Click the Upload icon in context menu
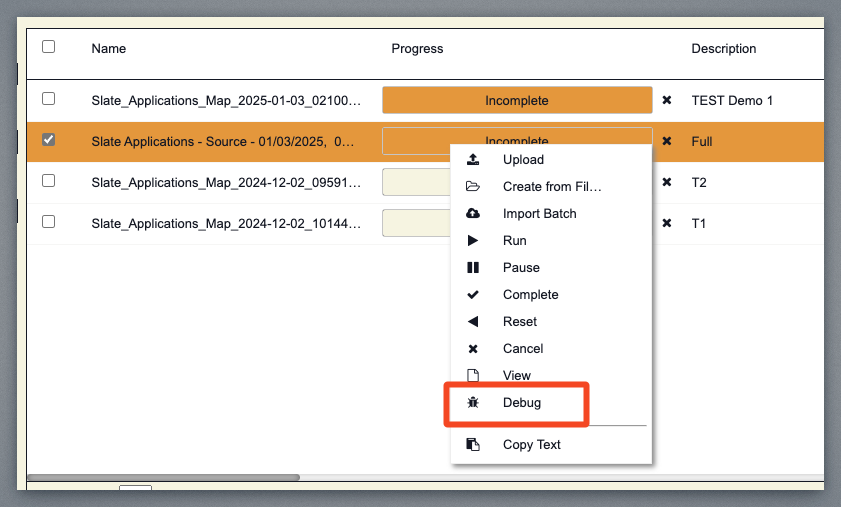The image size is (841, 507). (473, 160)
